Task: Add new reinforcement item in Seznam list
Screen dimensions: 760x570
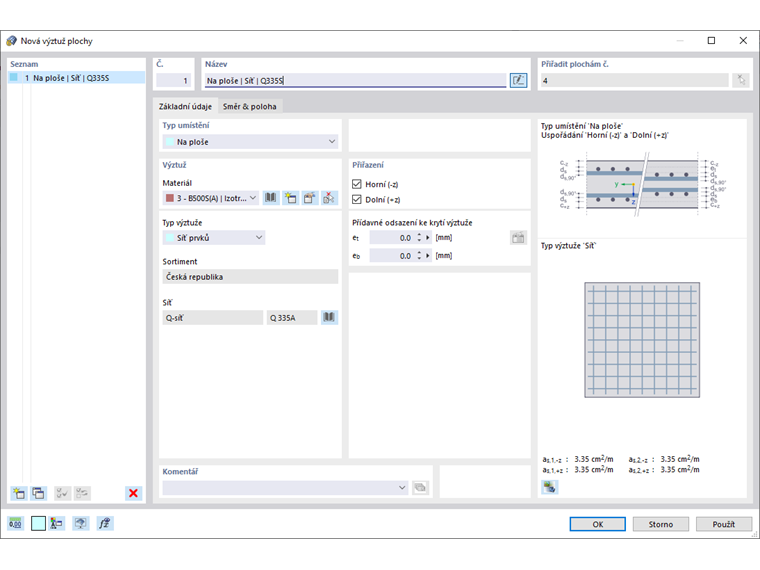Action: click(x=19, y=493)
